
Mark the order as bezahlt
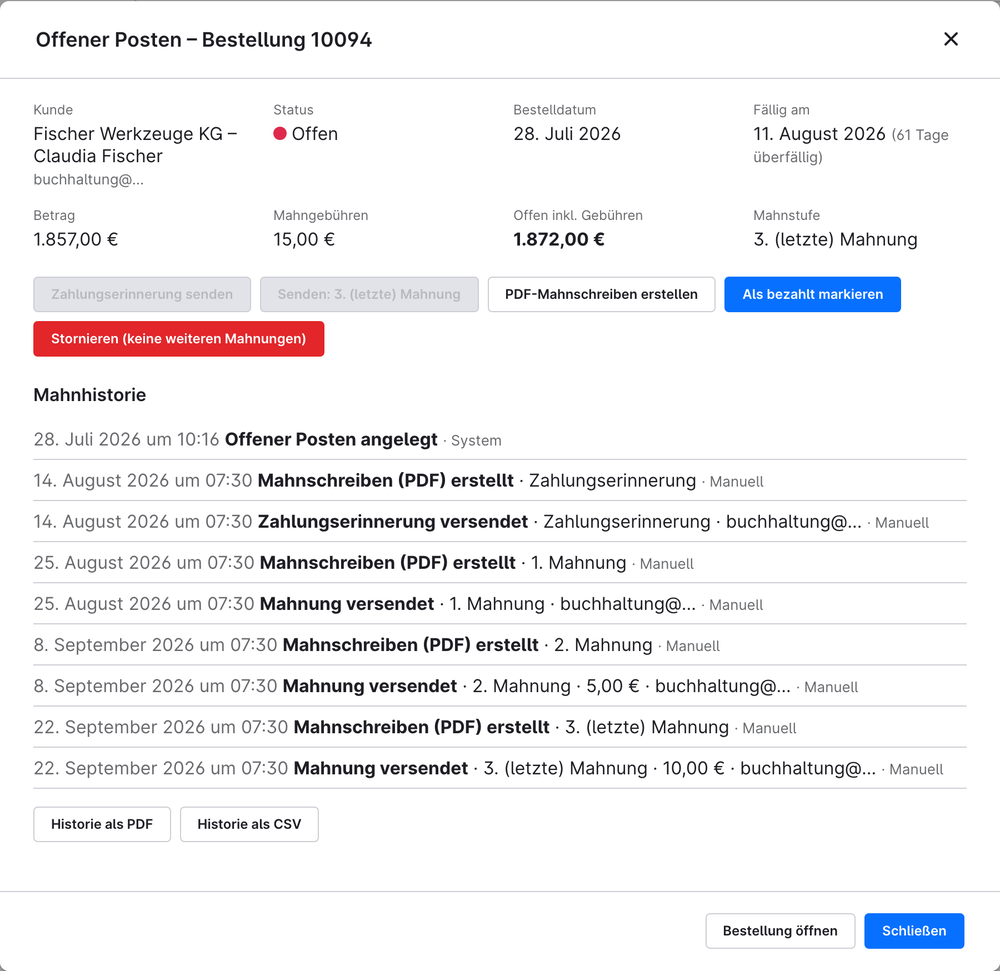[812, 295]
